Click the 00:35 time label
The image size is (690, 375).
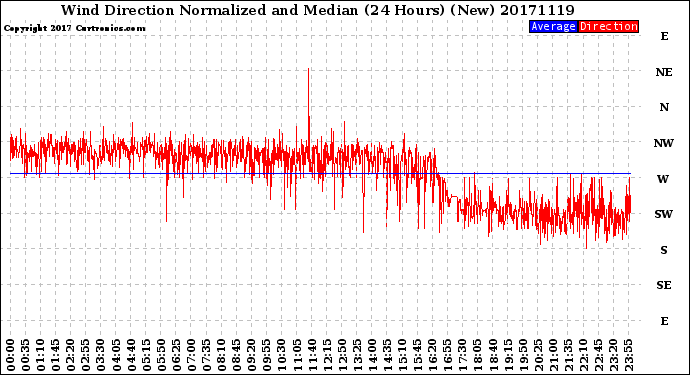click(26, 355)
